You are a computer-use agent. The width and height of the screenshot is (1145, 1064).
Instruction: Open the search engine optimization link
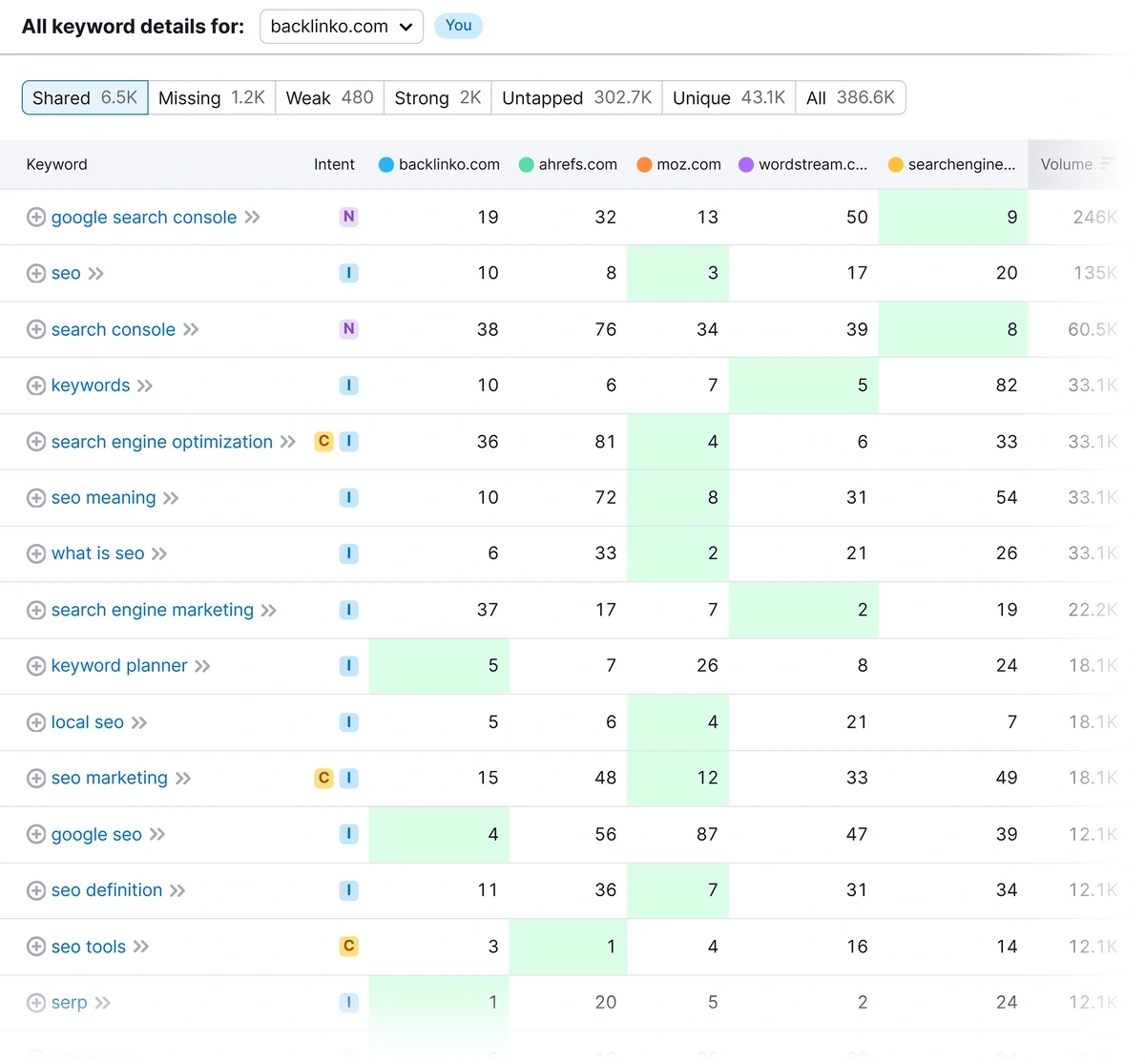(162, 442)
